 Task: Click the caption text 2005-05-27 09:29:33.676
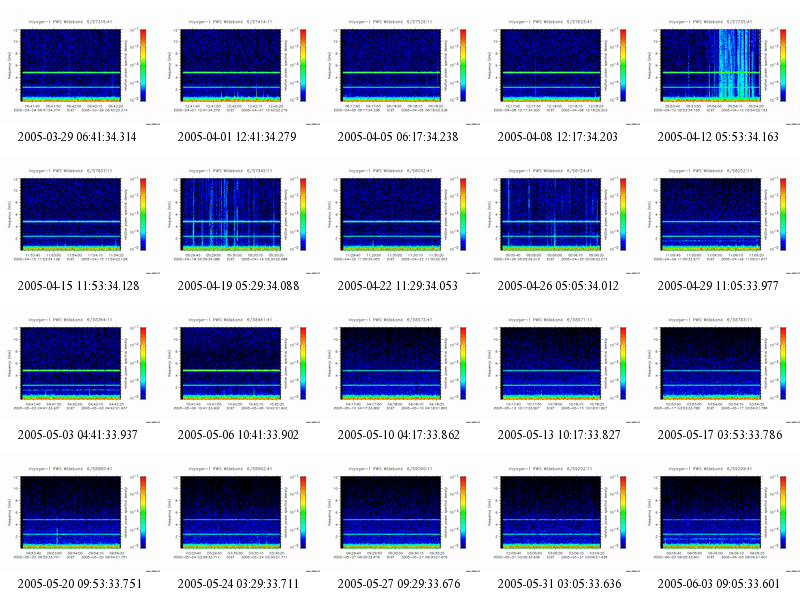[399, 584]
